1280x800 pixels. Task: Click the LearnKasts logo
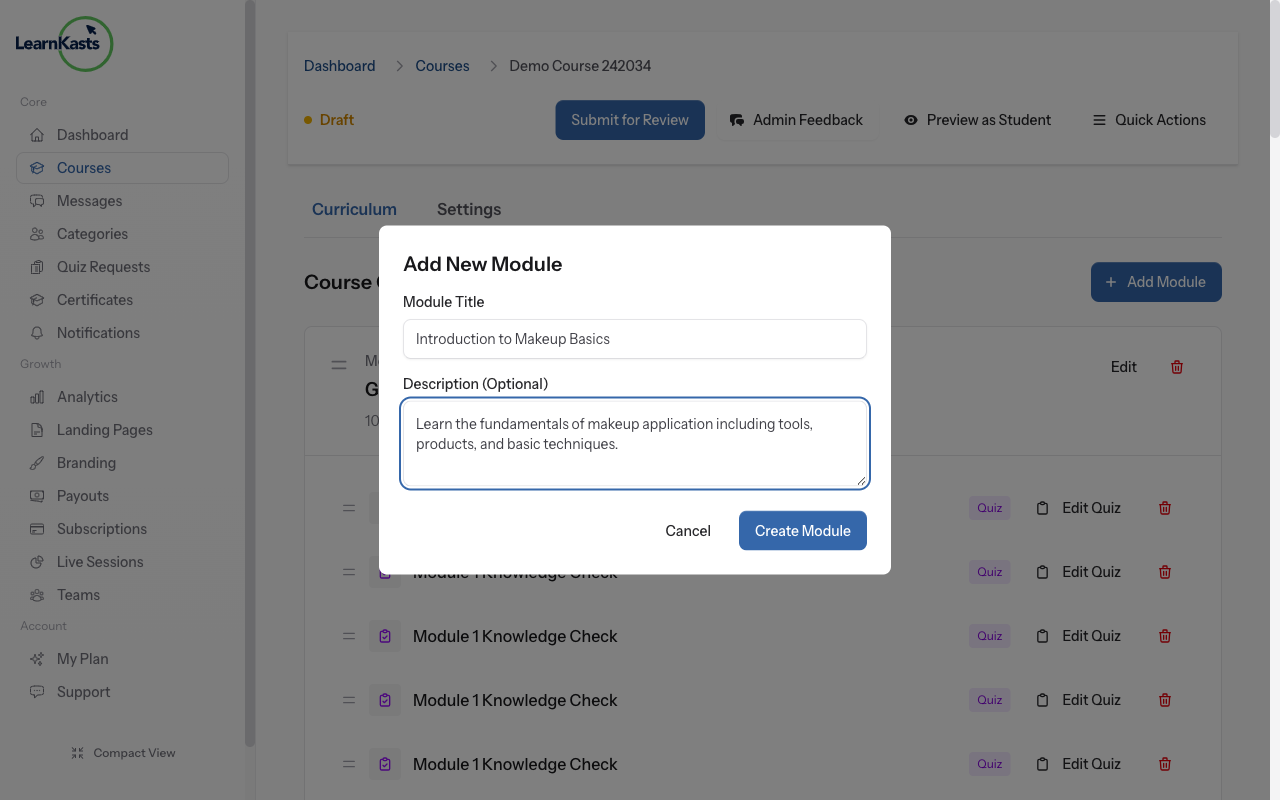(63, 44)
